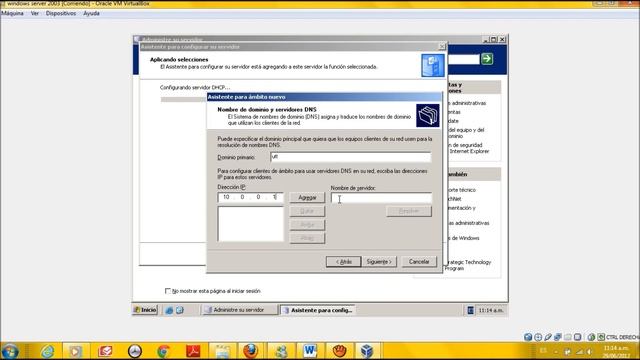
Task: Click the Arriba button
Action: tap(307, 224)
